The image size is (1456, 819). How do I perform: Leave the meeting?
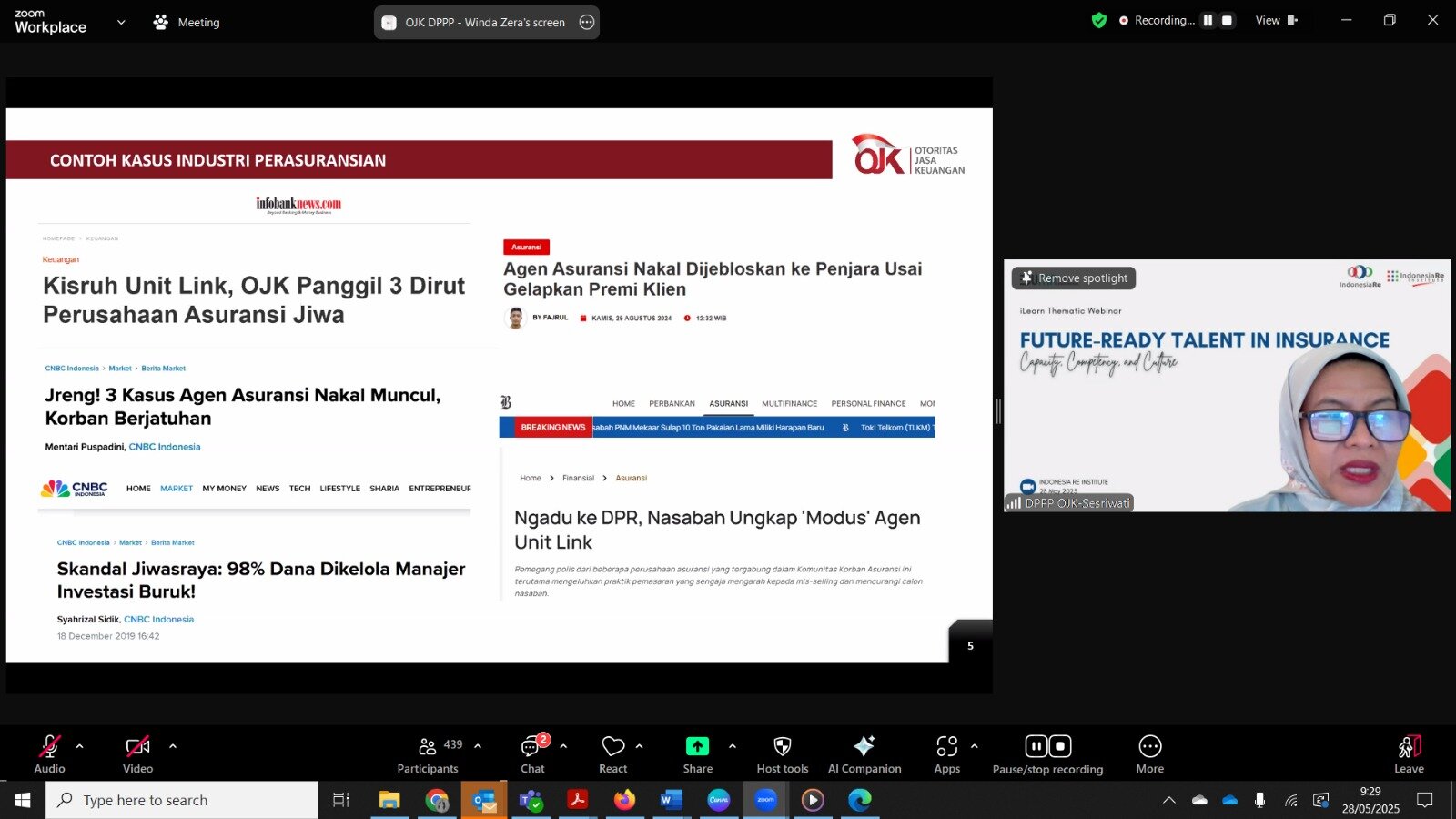coord(1409,754)
